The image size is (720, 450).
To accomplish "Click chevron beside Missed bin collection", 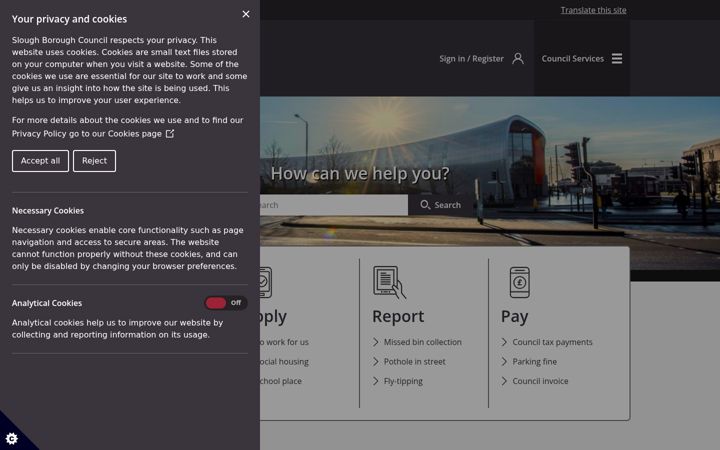I will [376, 342].
